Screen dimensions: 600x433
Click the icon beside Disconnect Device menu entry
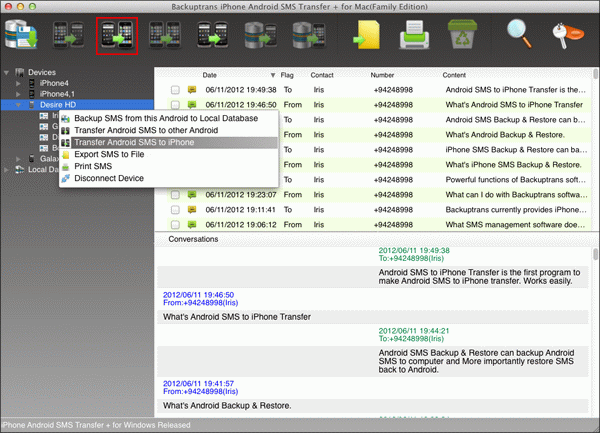point(66,178)
